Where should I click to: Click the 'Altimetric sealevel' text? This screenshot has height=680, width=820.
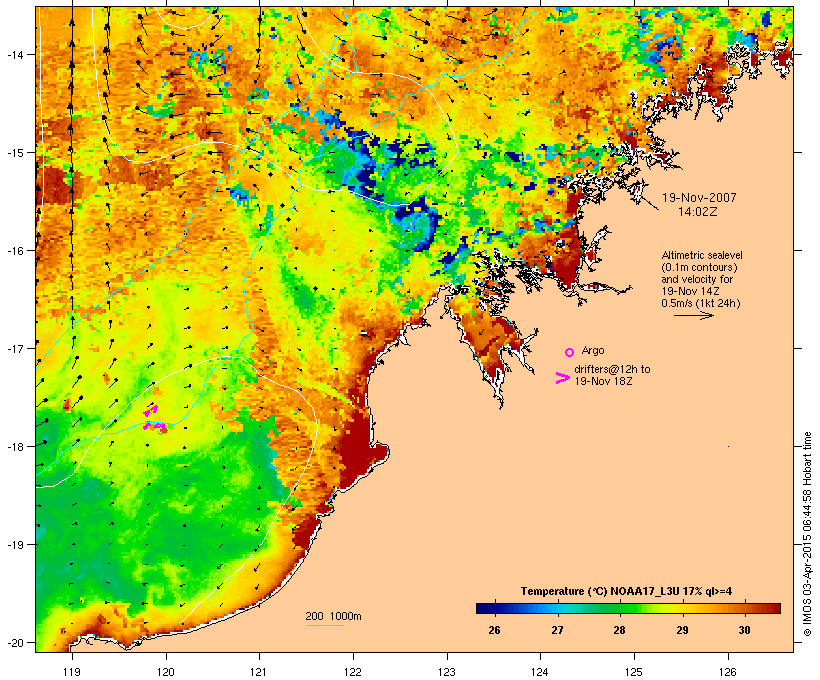(702, 255)
